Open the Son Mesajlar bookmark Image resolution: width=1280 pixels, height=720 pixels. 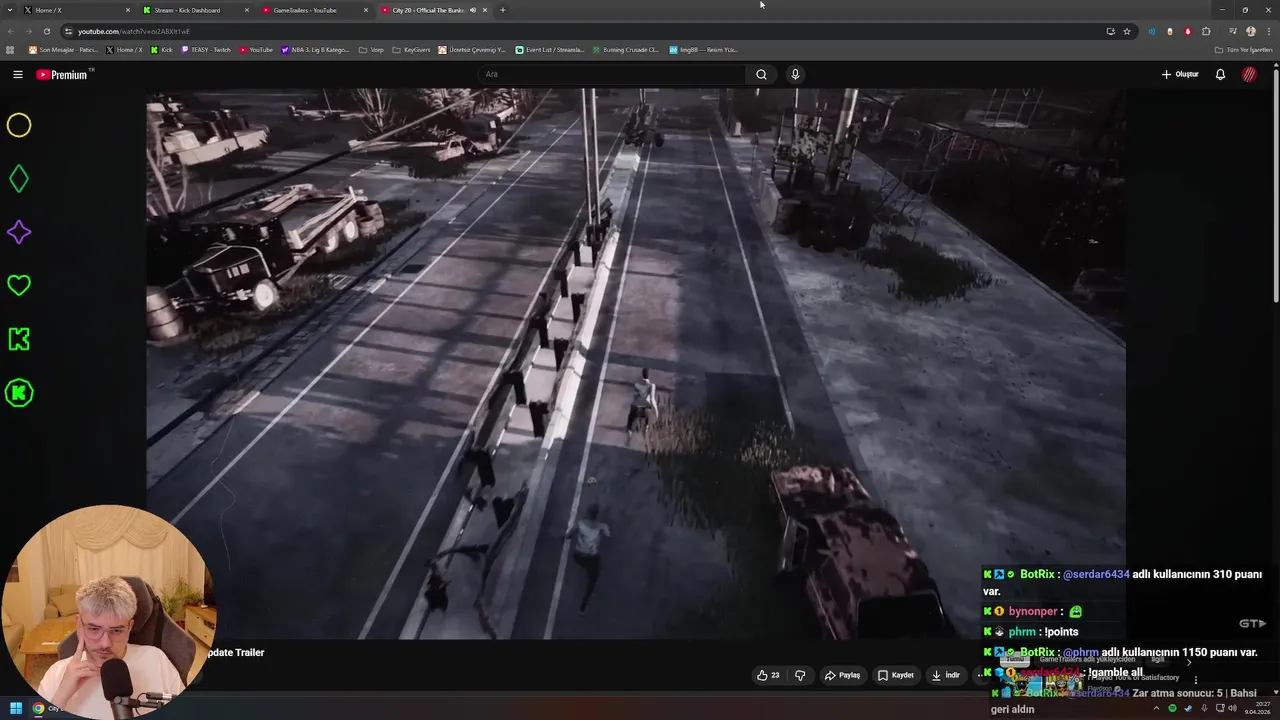(63, 49)
